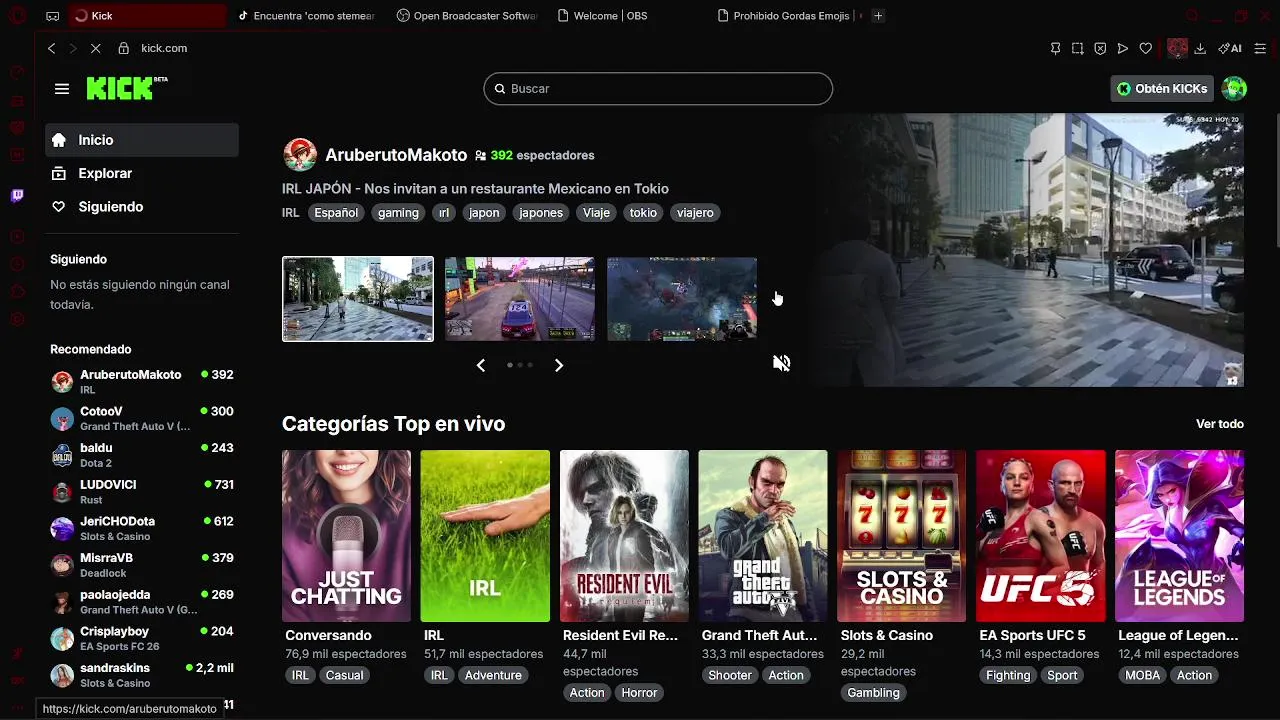Open Twitch in the Opera sidebar
This screenshot has height=720, width=1280.
[17, 196]
